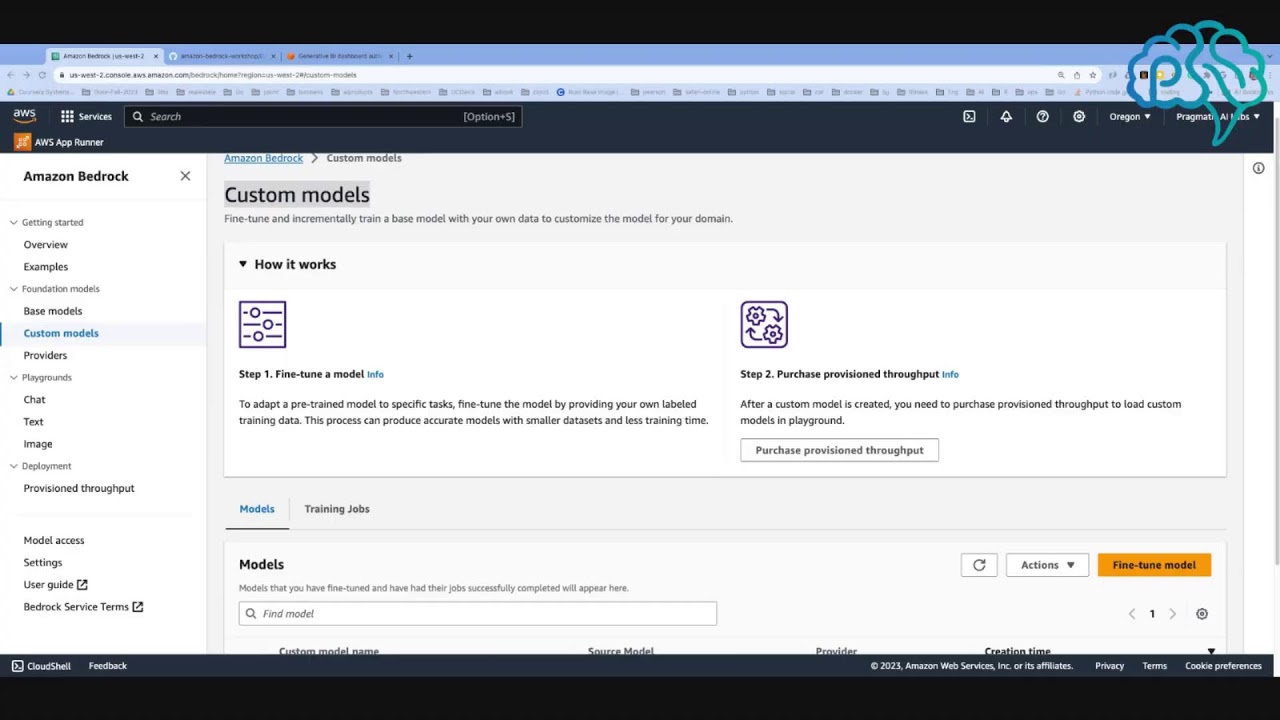Collapse the Deployment group
Screen dimensions: 1280x720
point(14,466)
